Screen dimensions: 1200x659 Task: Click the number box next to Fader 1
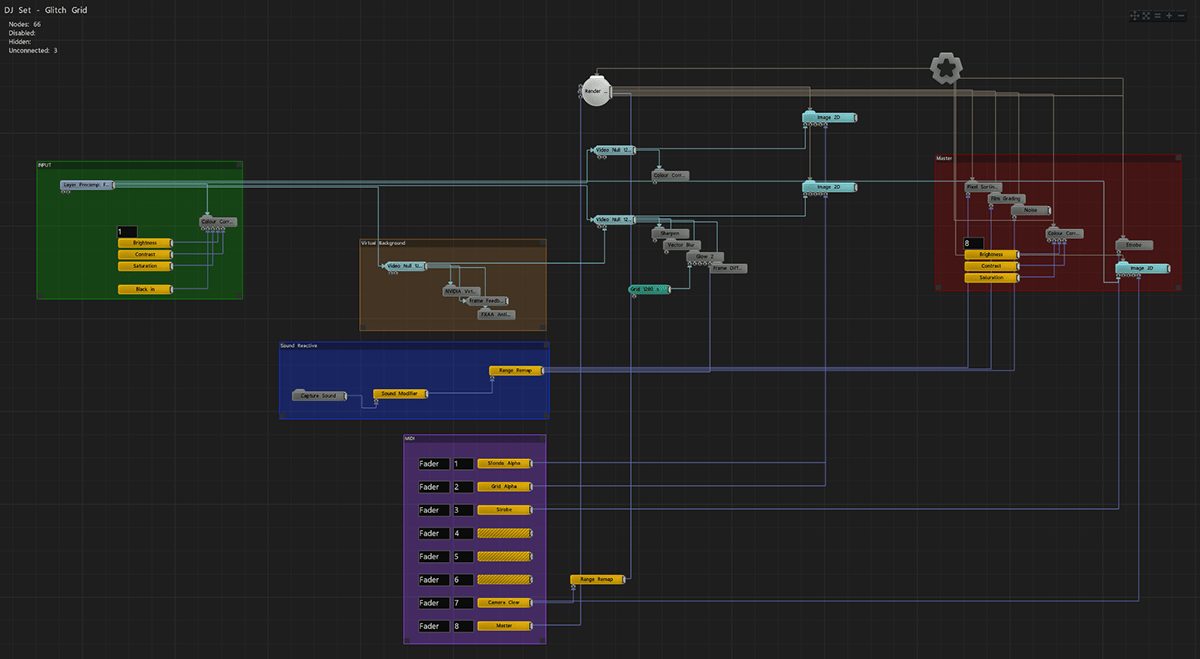point(463,464)
